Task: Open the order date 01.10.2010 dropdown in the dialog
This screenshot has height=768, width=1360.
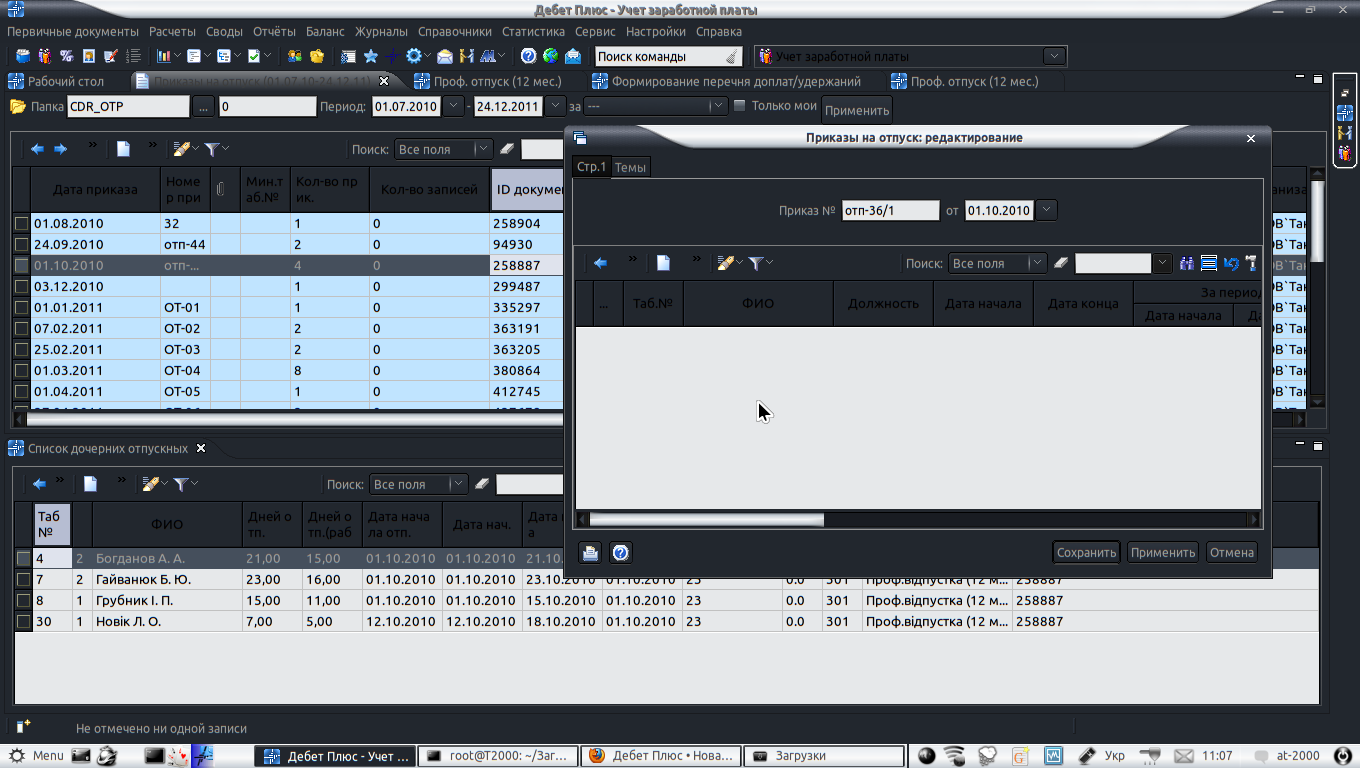Action: tap(1045, 210)
